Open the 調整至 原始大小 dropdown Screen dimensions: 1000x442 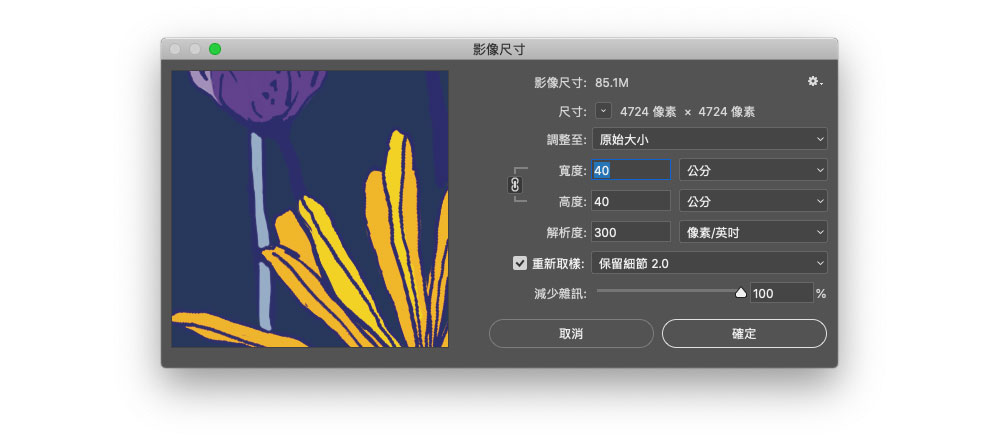(709, 139)
